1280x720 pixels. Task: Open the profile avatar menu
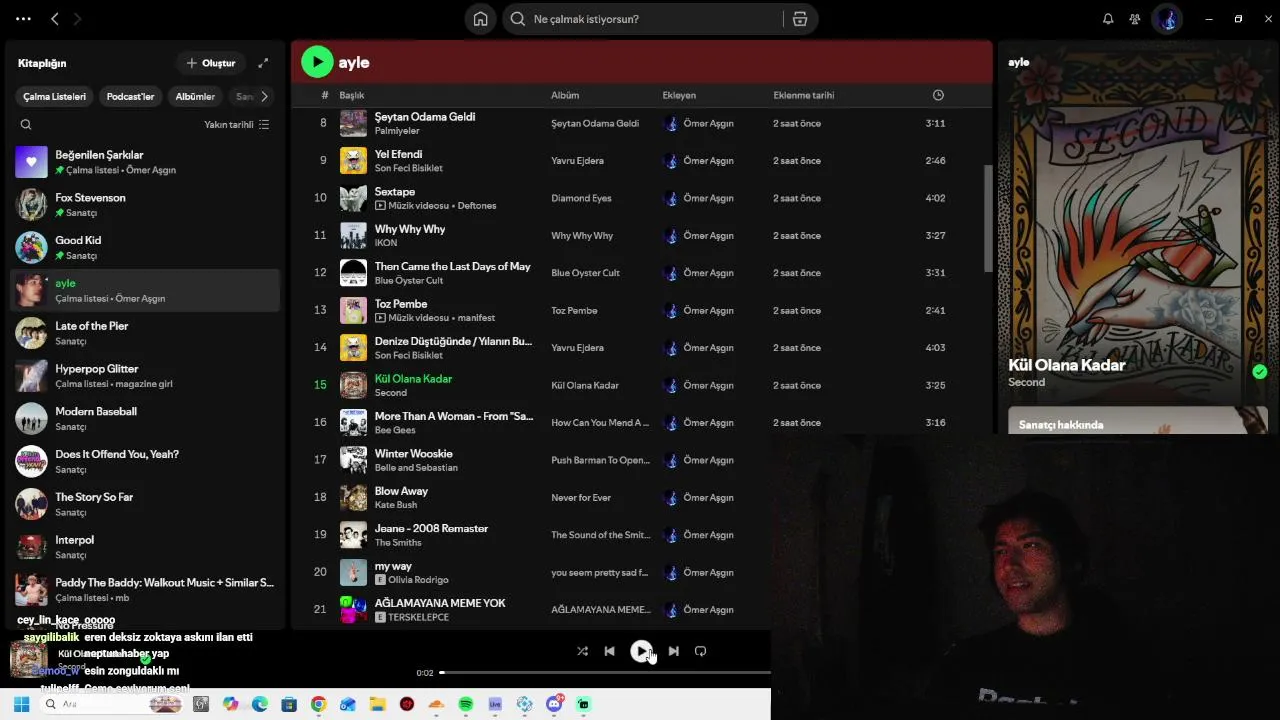[1167, 19]
